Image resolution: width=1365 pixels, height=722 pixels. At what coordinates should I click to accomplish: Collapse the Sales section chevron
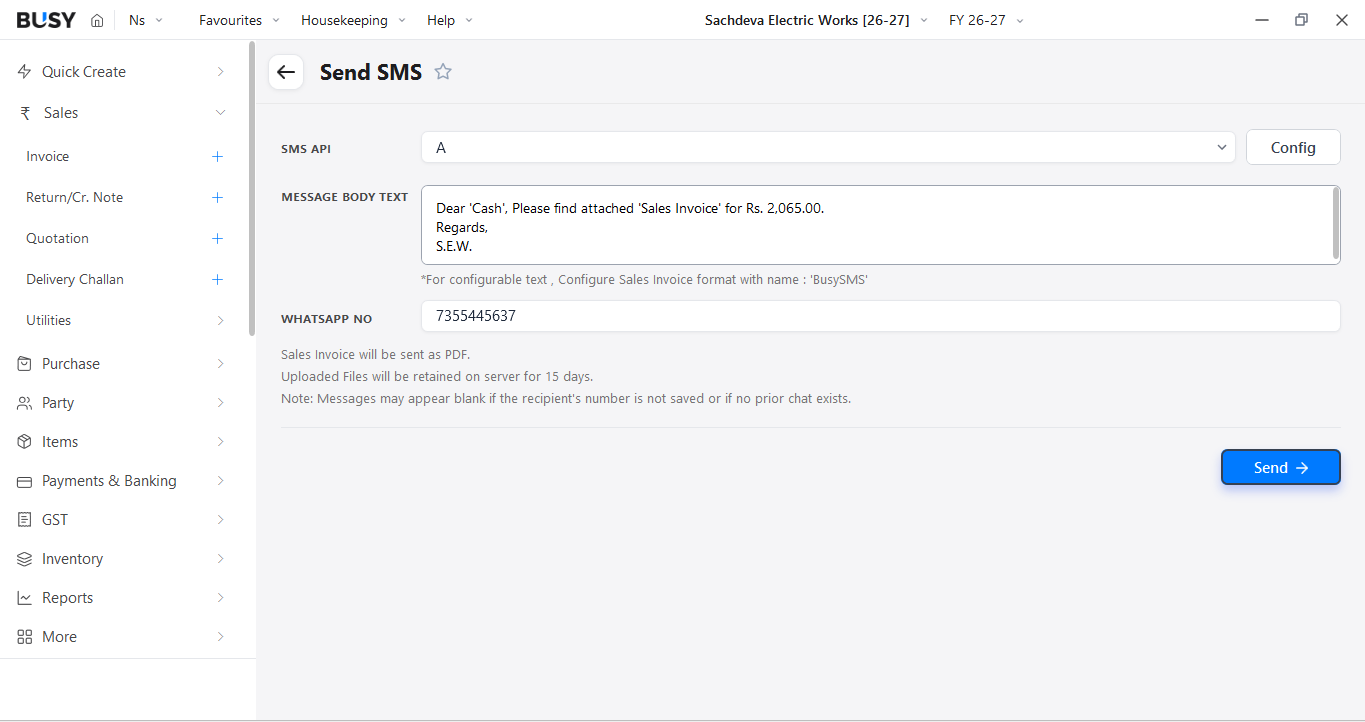[x=220, y=113]
